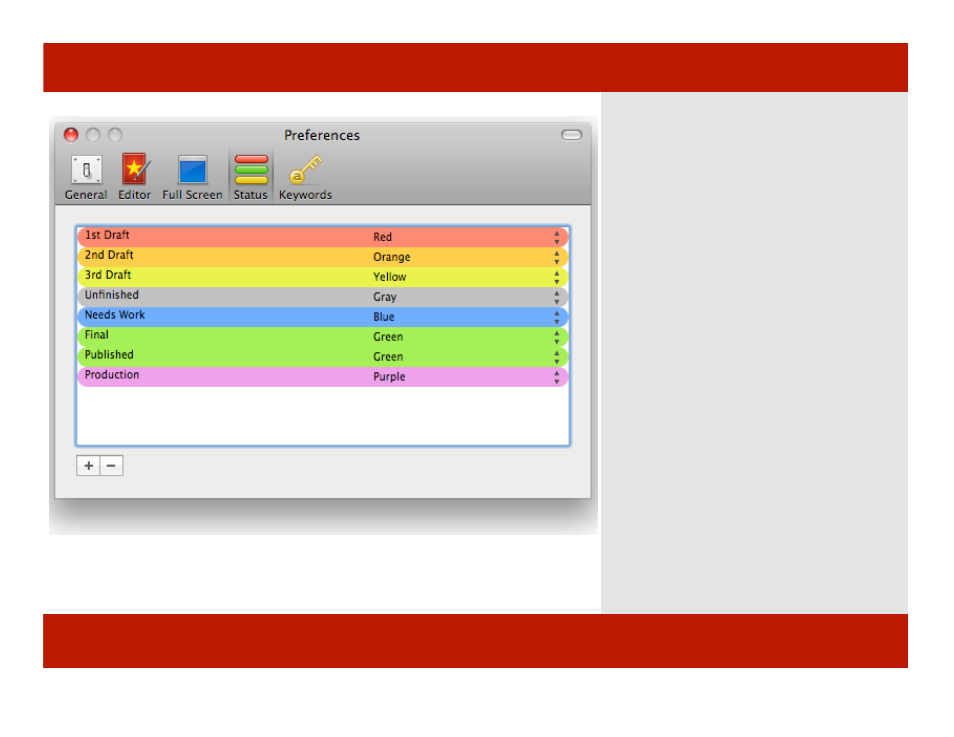This screenshot has width=954, height=737.
Task: Open the Full Screen preferences pane
Action: [192, 176]
